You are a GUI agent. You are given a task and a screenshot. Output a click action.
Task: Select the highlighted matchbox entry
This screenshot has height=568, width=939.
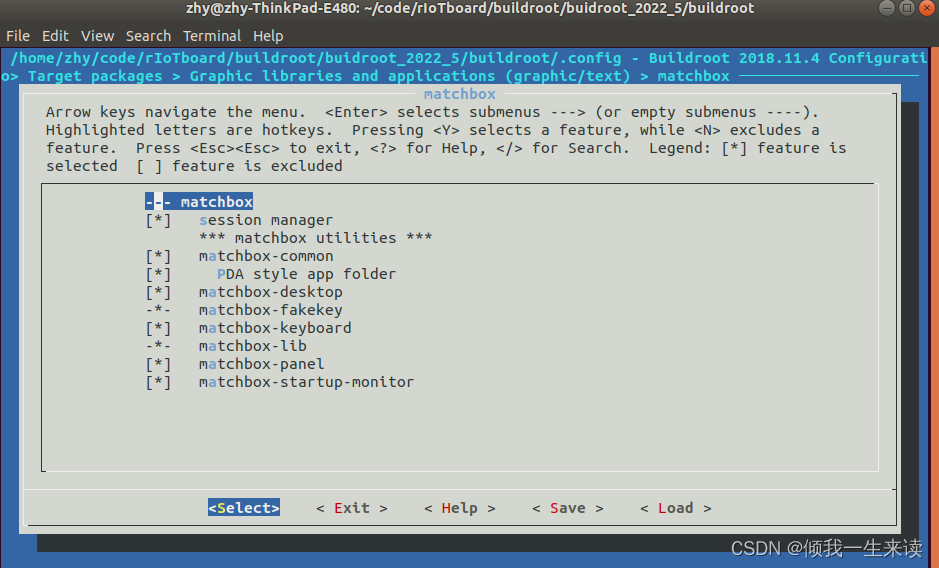199,202
